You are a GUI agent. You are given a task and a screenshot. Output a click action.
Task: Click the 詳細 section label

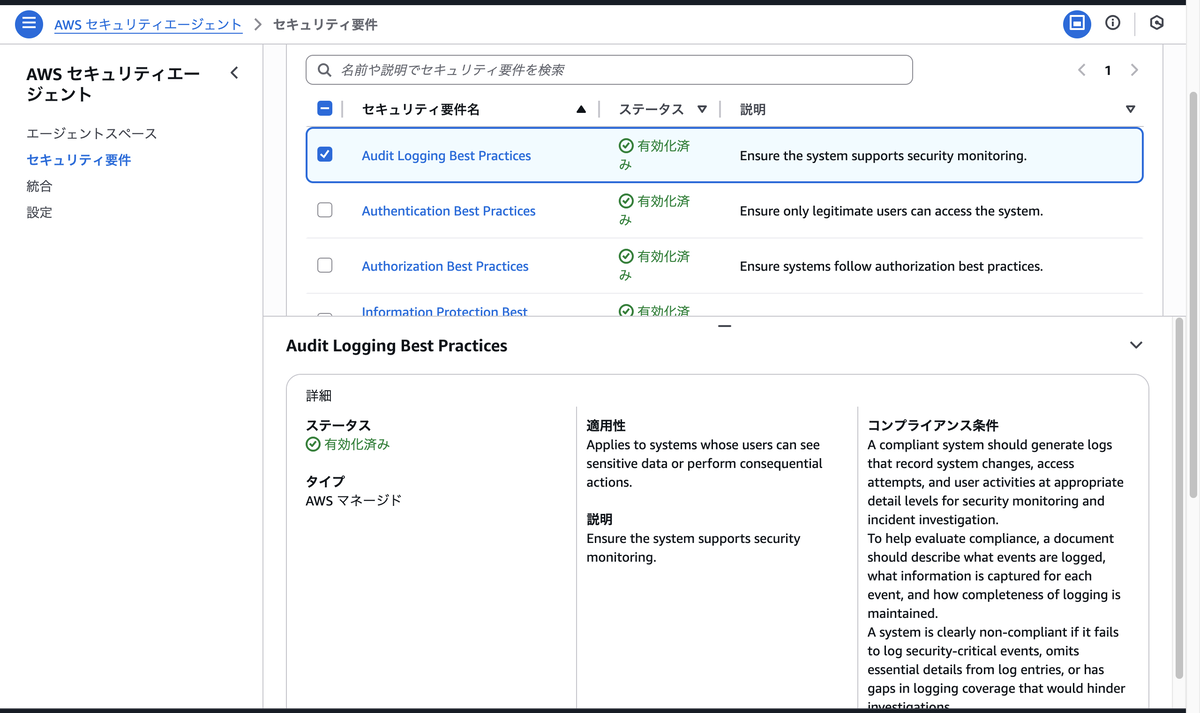point(319,396)
